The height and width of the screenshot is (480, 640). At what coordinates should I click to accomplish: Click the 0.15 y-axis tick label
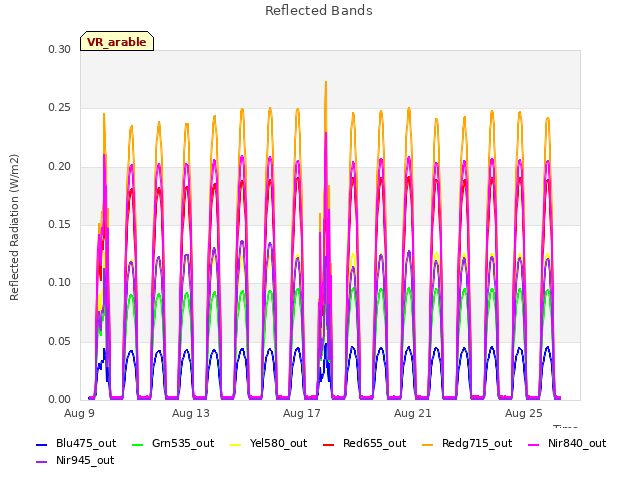click(59, 224)
